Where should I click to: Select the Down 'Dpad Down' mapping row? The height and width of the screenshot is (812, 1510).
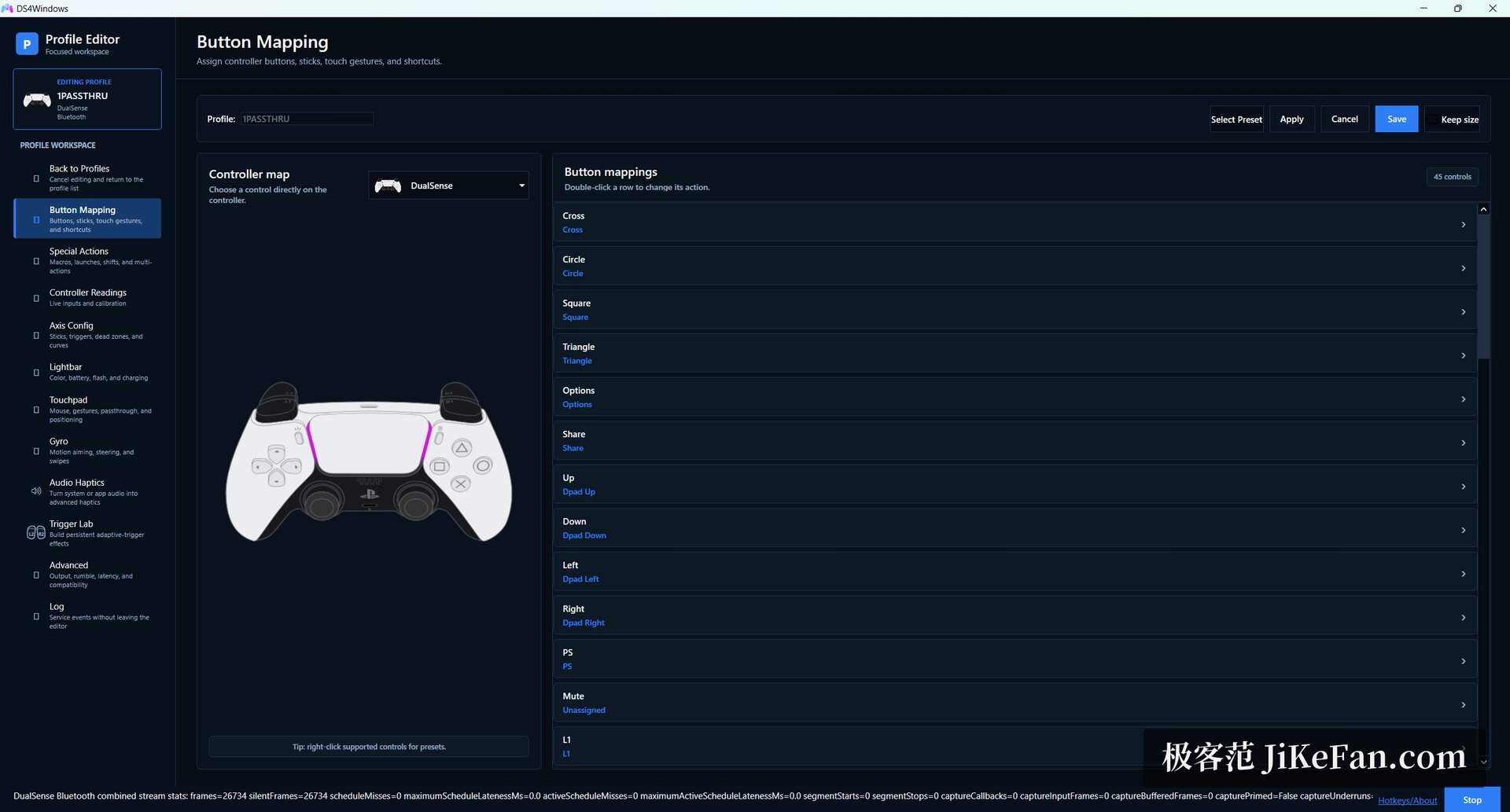click(x=1015, y=528)
